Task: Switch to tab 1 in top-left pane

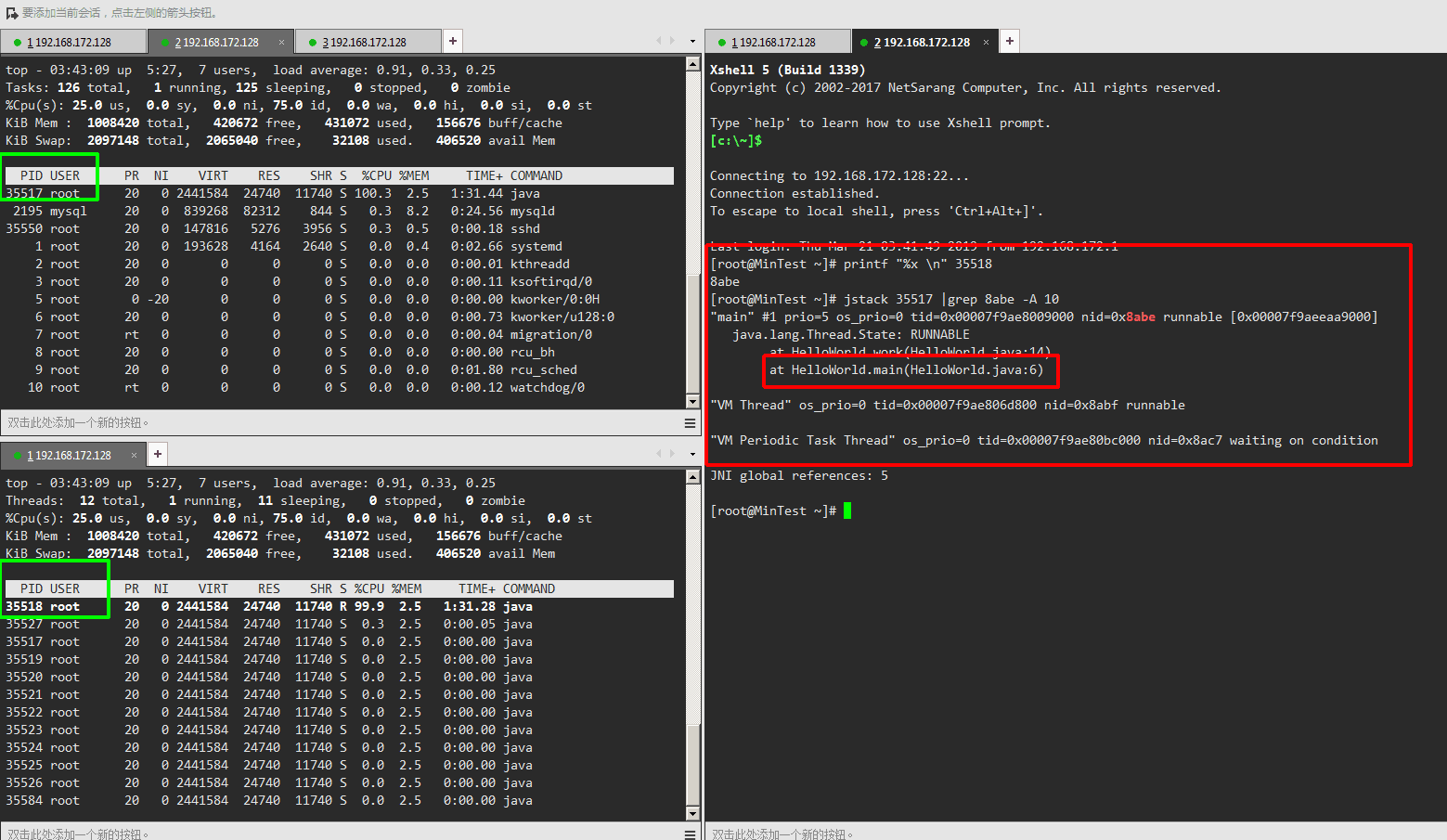Action: 72,42
